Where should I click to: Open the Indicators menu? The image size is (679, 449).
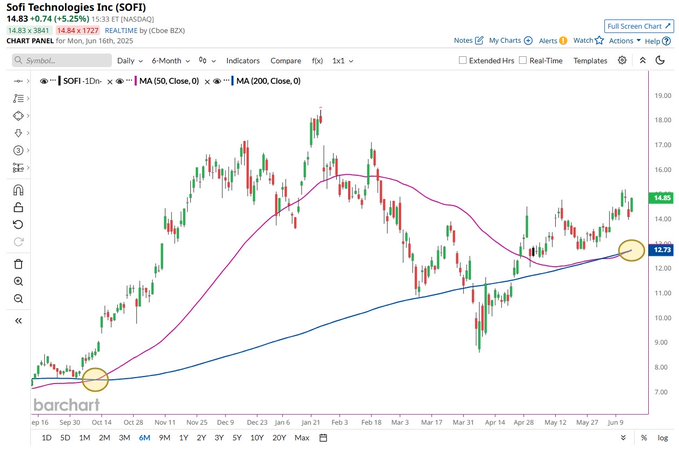coord(243,61)
